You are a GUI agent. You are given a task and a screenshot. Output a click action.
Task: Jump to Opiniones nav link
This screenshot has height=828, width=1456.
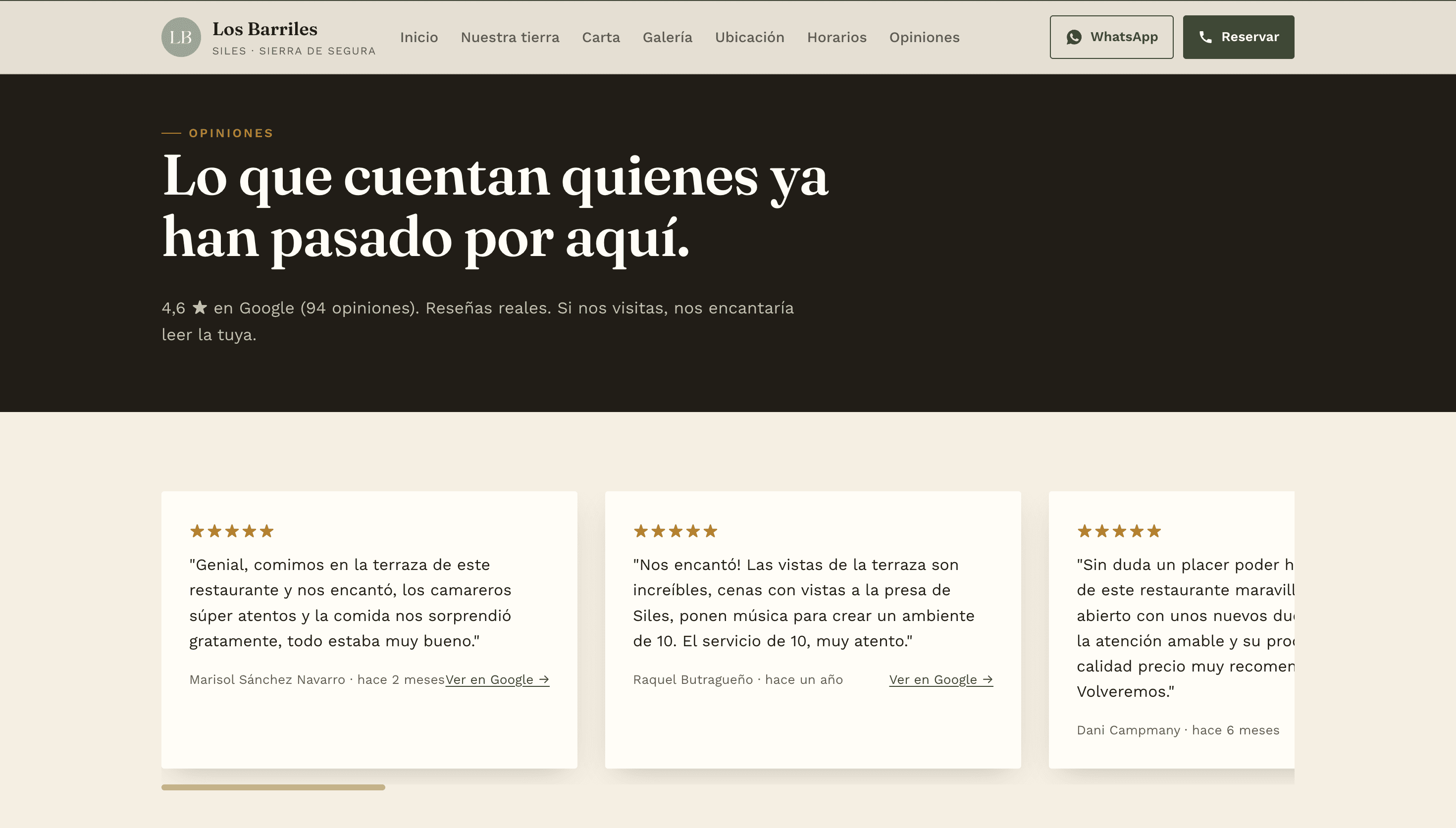pos(924,37)
